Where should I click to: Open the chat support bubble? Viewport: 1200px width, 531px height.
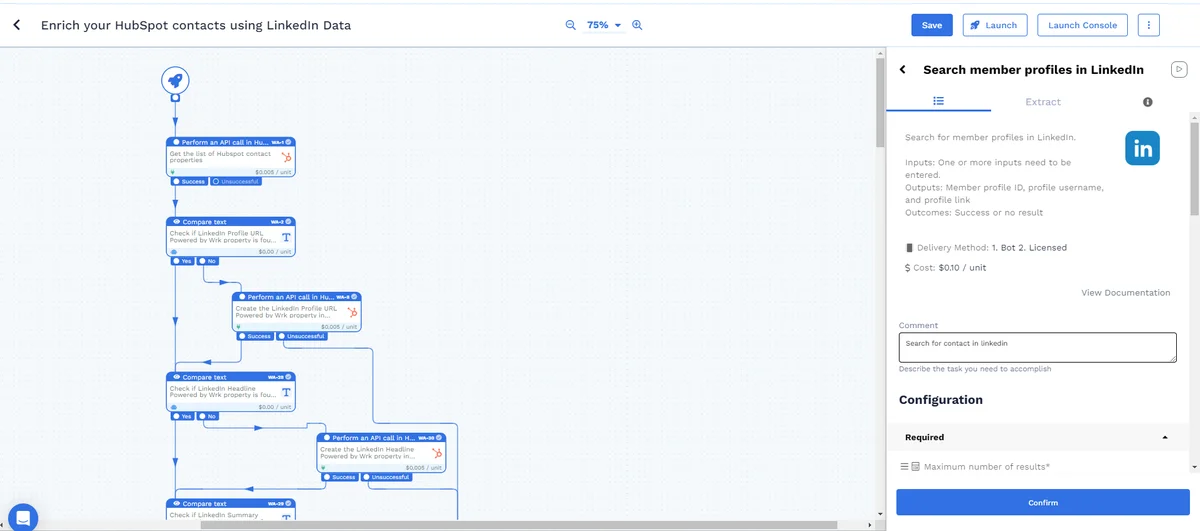point(22,517)
